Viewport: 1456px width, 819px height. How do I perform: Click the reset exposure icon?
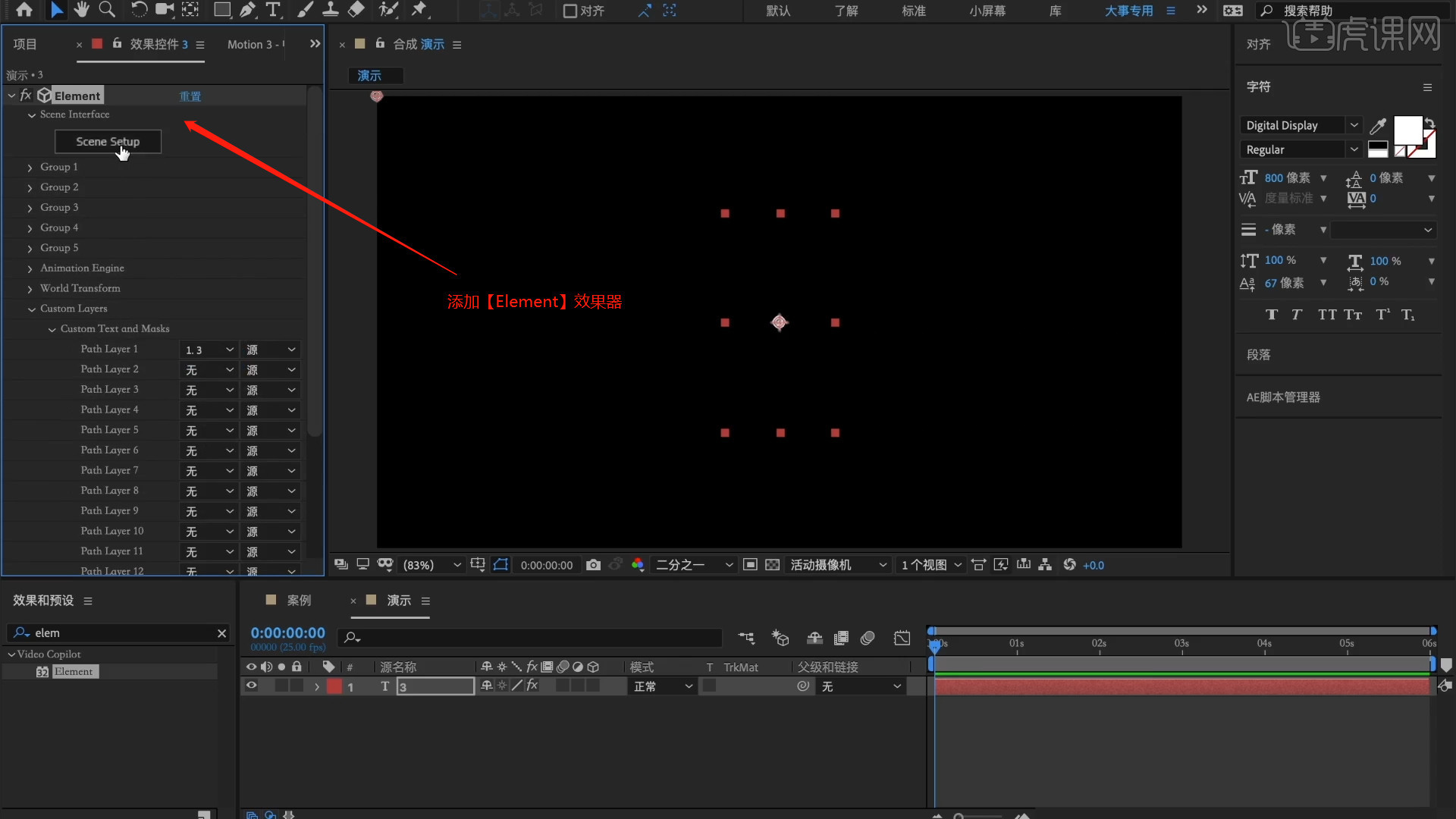click(x=1069, y=565)
